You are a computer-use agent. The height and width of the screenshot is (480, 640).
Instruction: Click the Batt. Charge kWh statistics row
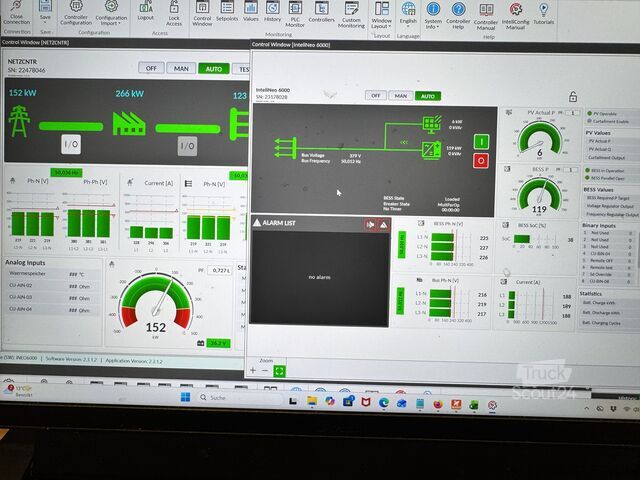point(609,303)
